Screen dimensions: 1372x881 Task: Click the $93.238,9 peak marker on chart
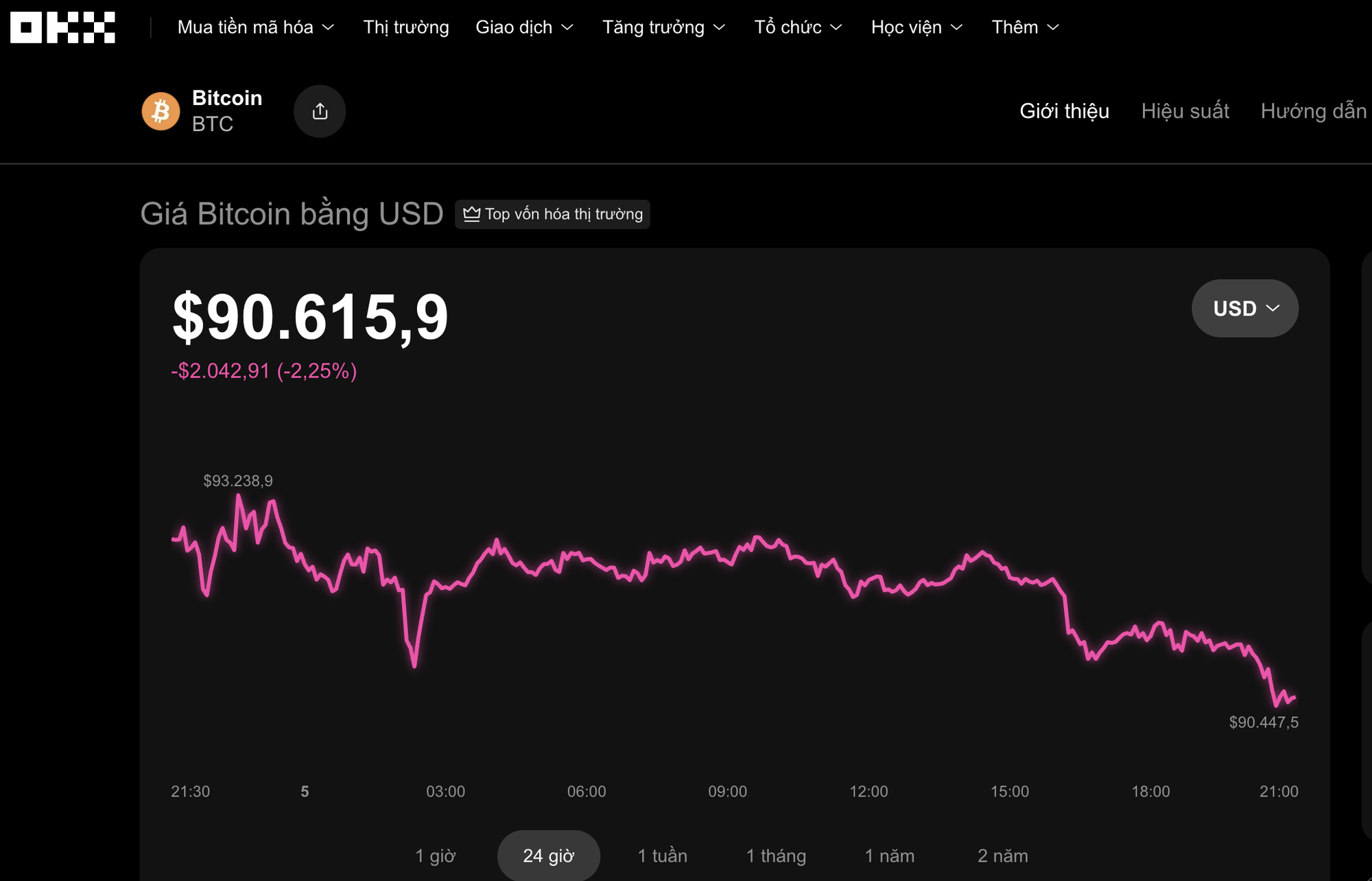coord(237,481)
